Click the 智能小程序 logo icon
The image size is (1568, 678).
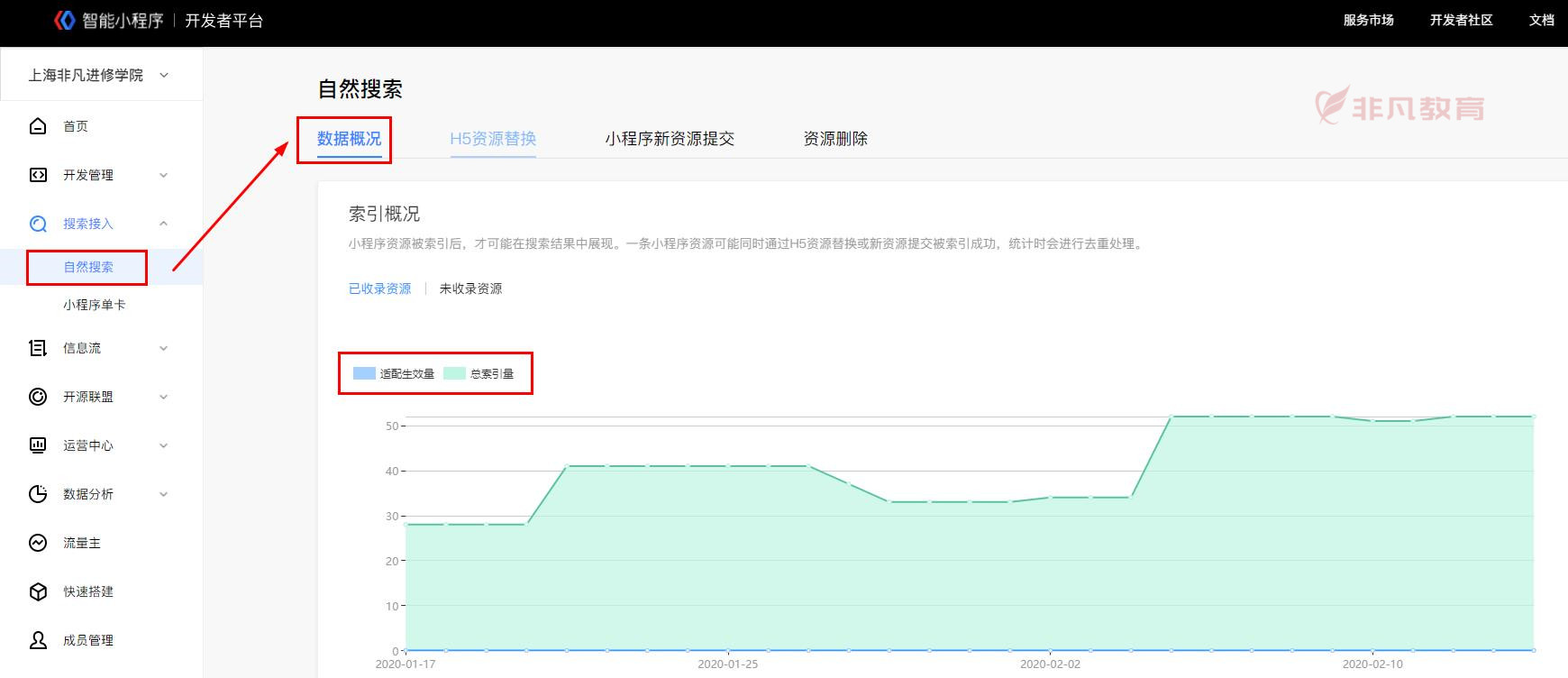(64, 20)
